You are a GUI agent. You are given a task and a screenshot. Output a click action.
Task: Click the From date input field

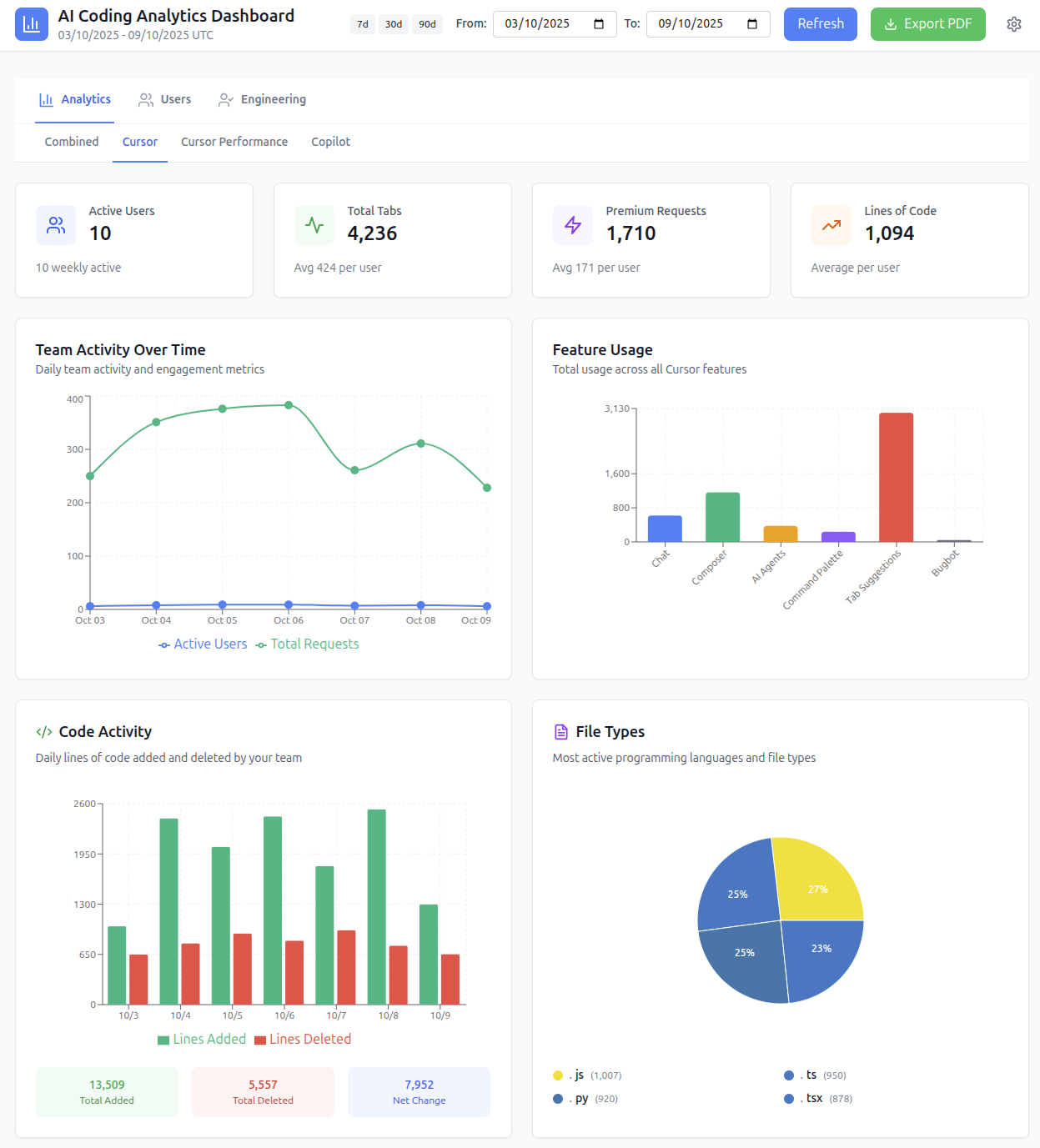(x=555, y=24)
